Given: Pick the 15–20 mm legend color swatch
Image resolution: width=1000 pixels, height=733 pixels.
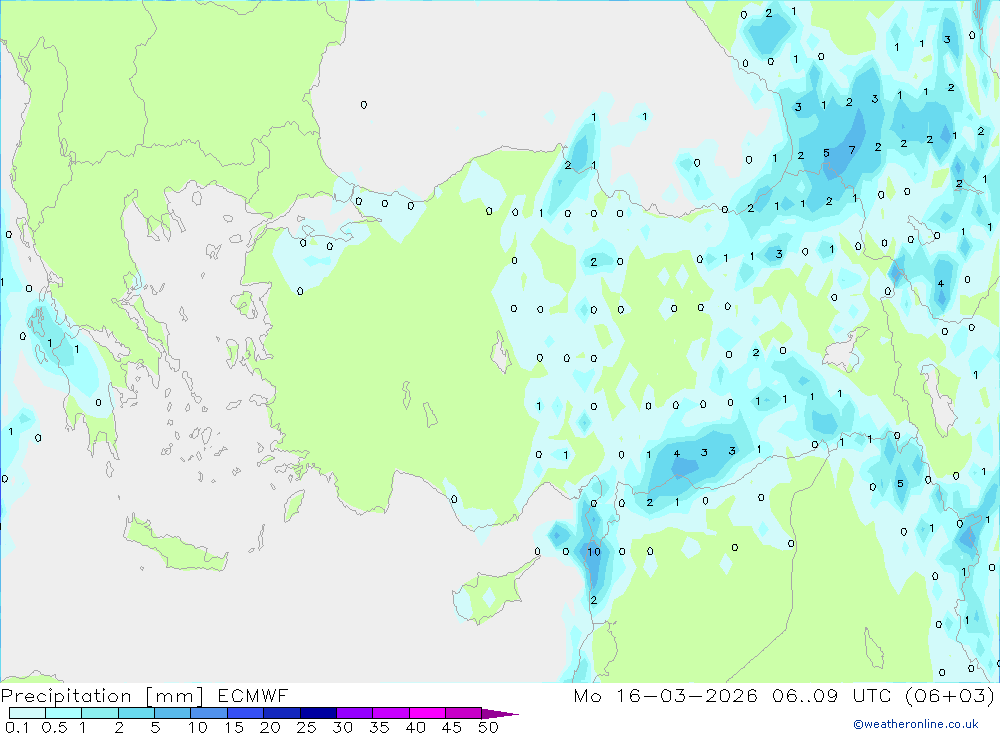Looking at the screenshot, I should pos(245,713).
